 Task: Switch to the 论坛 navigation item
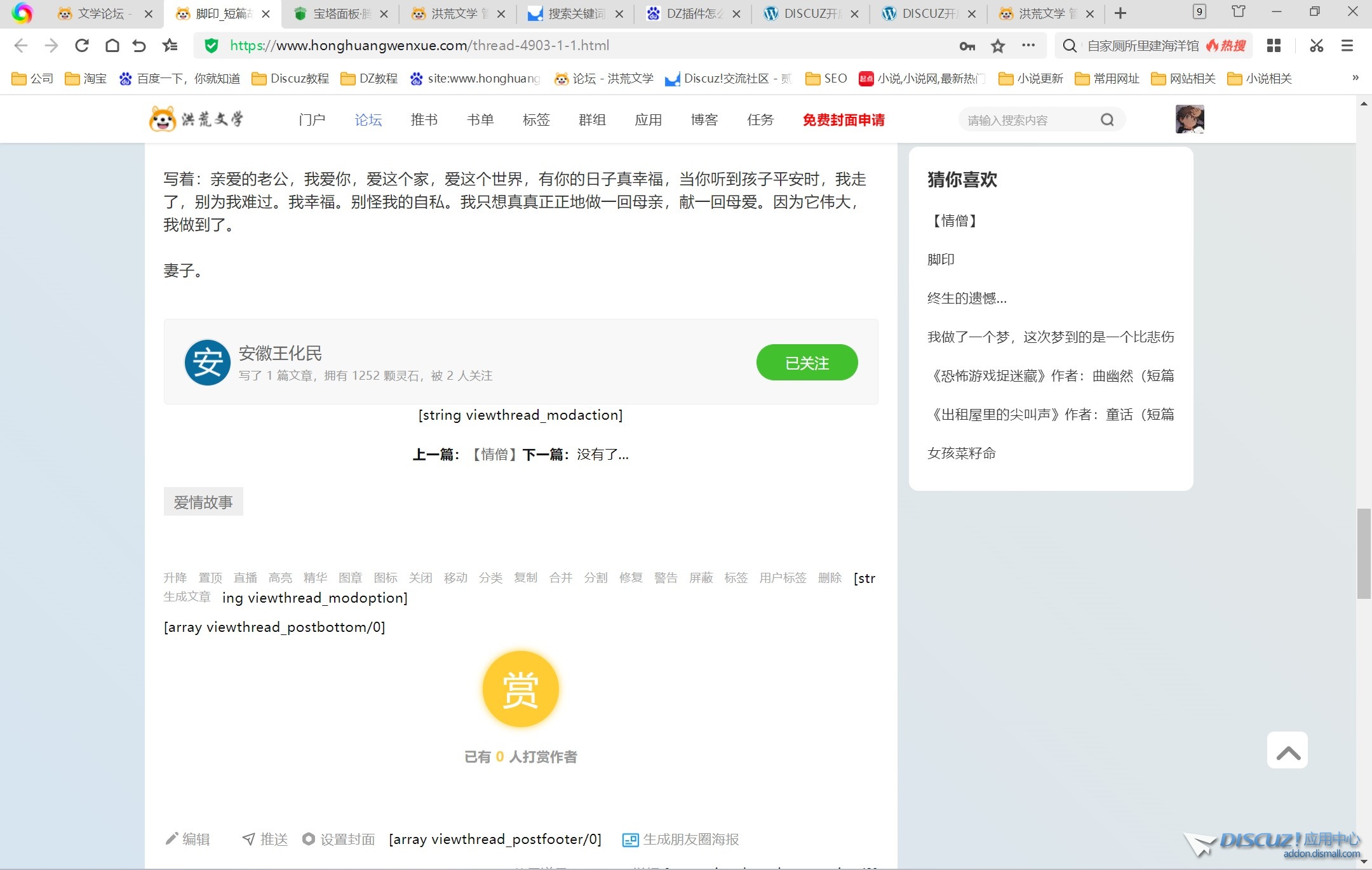368,119
